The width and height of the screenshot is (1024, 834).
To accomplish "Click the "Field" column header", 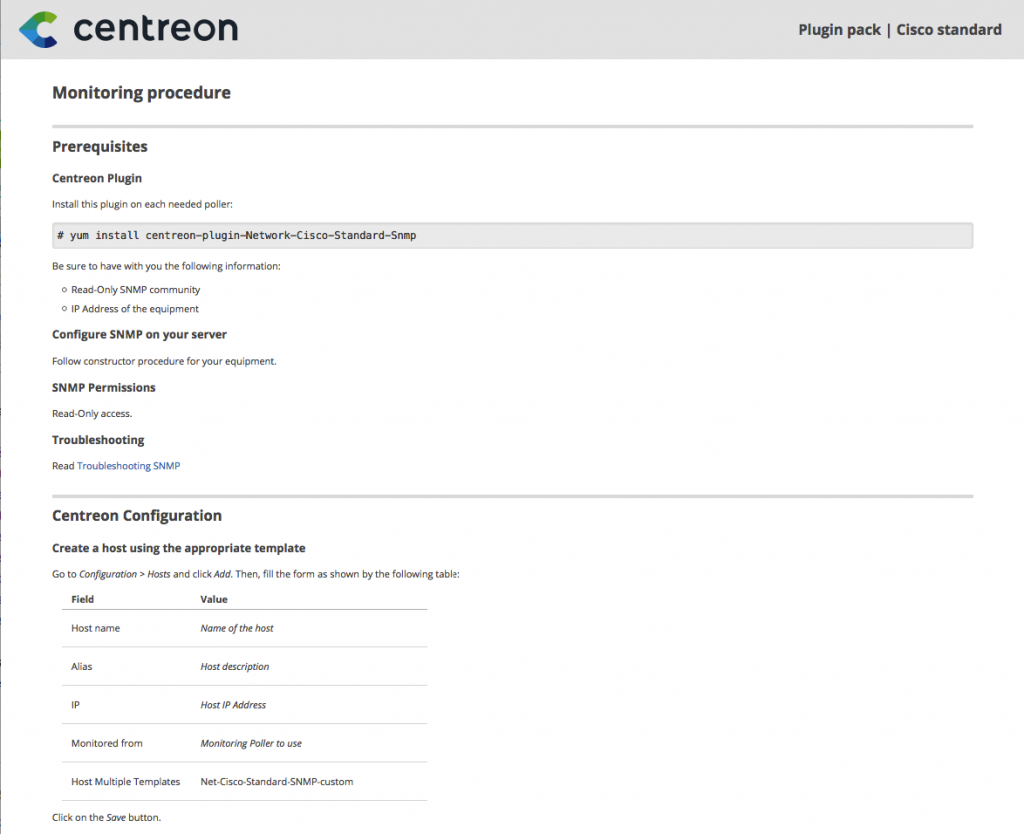I will pos(82,599).
